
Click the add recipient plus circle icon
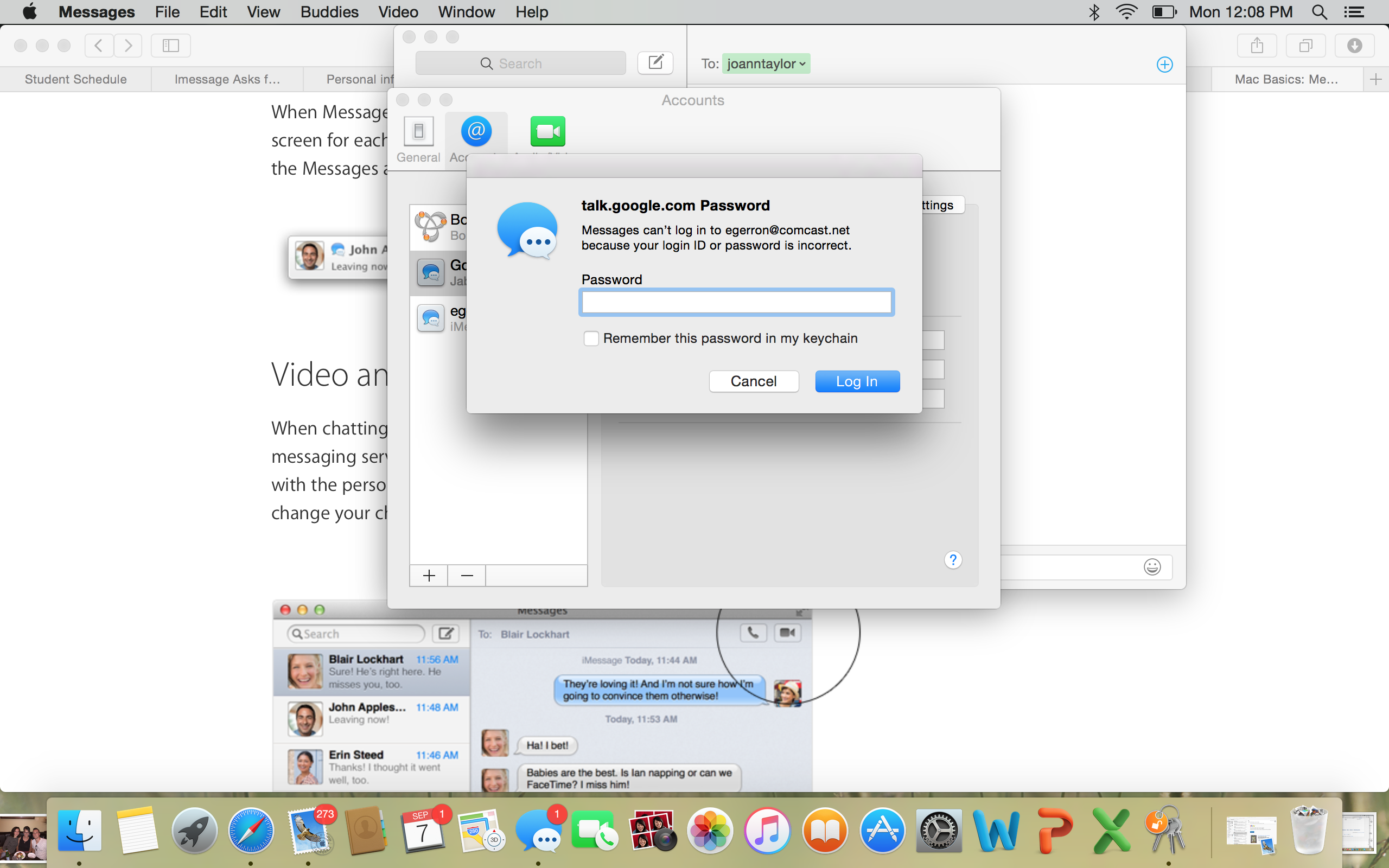click(1164, 65)
